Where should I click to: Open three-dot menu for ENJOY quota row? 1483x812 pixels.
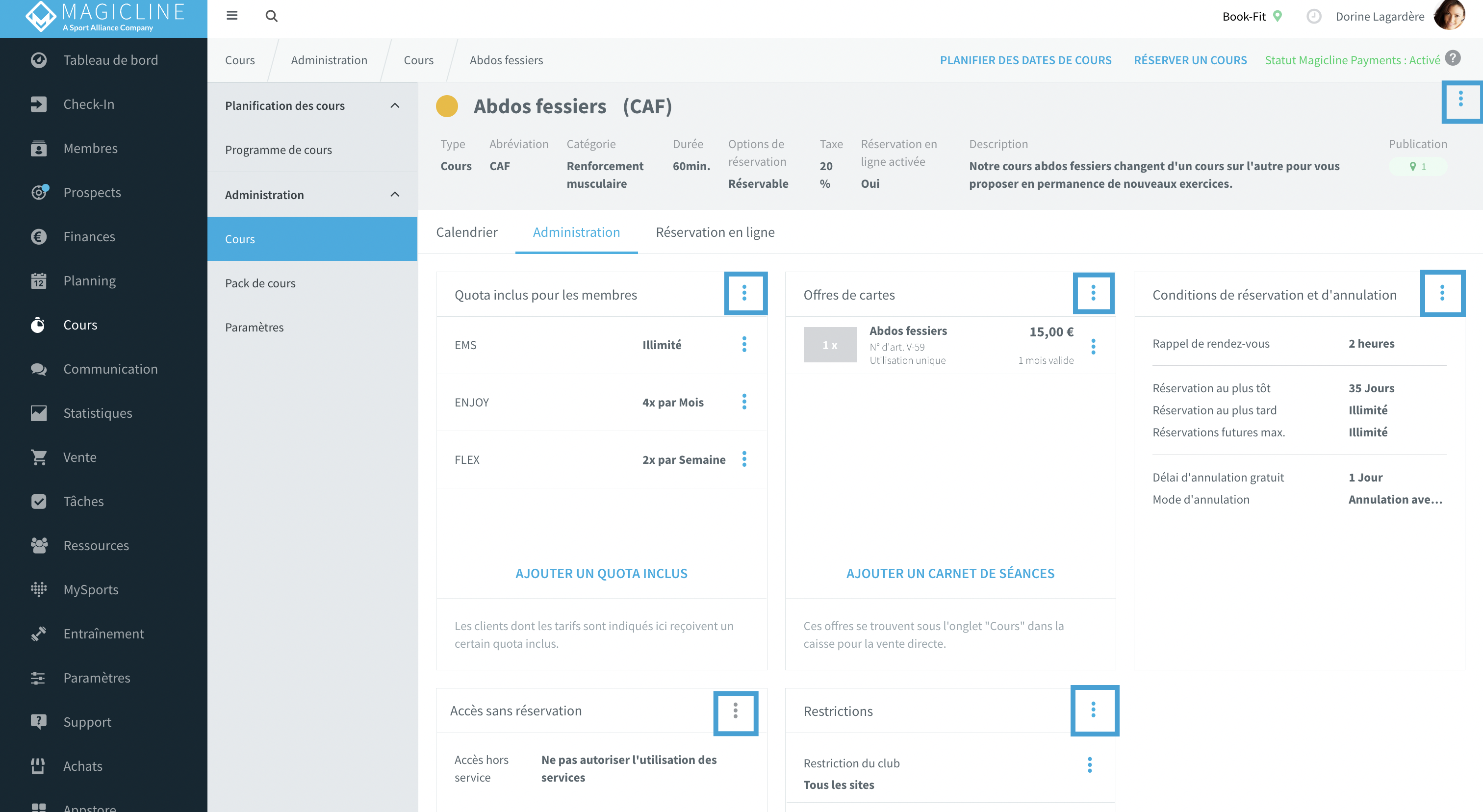[x=744, y=402]
